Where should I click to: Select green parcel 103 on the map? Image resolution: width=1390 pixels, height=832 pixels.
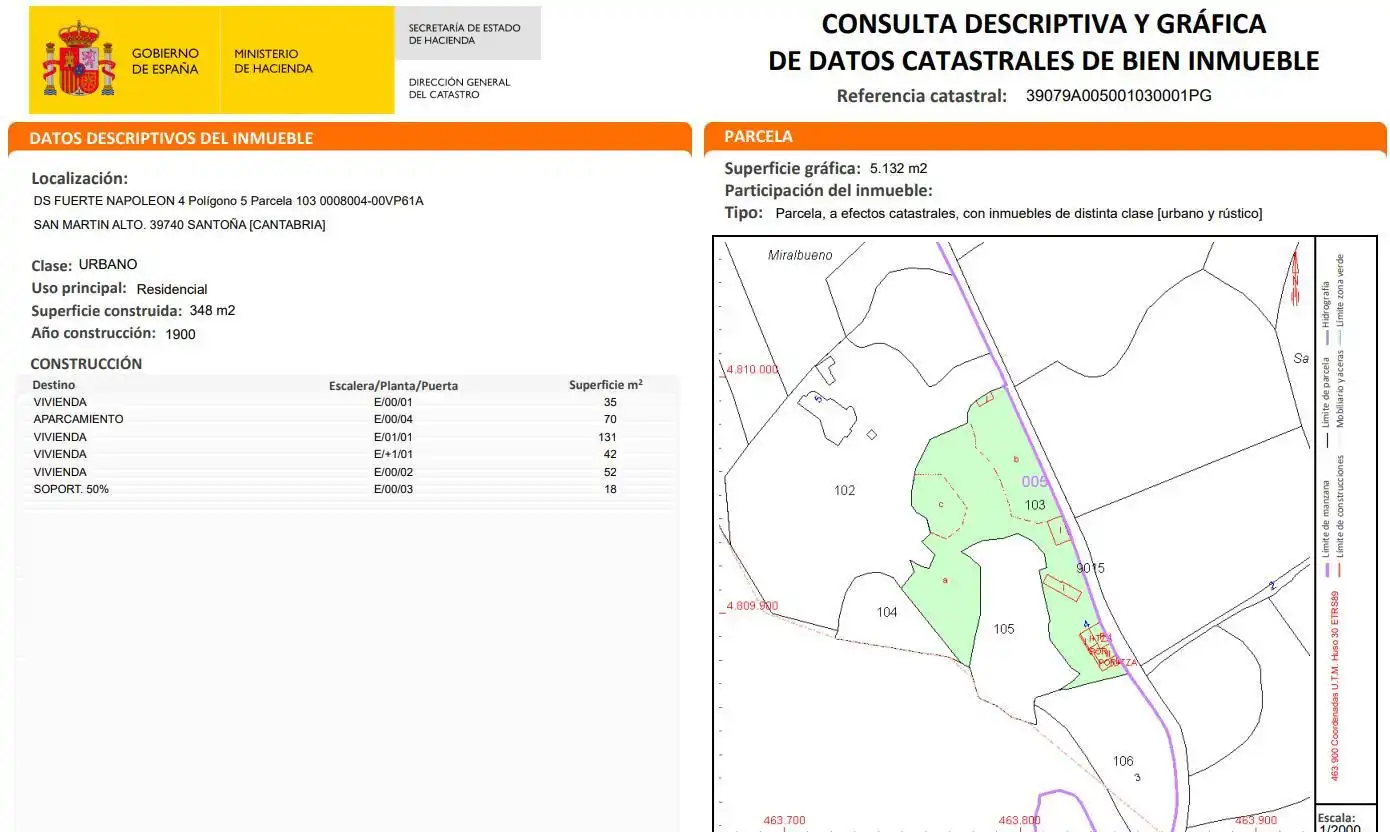pyautogui.click(x=1035, y=505)
